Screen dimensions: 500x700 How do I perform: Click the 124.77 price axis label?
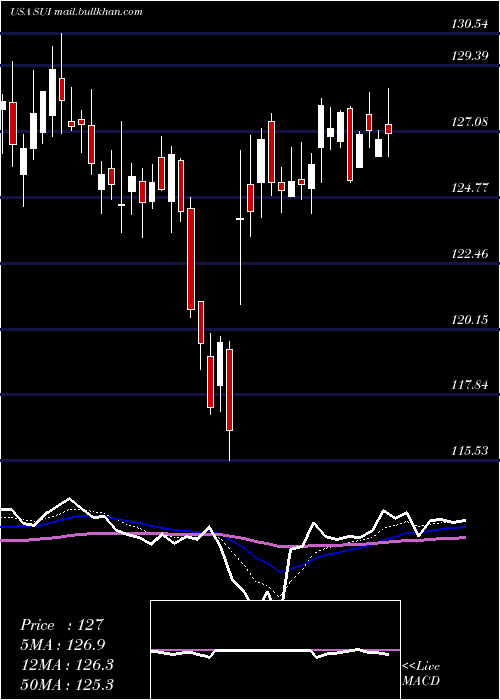pos(469,188)
